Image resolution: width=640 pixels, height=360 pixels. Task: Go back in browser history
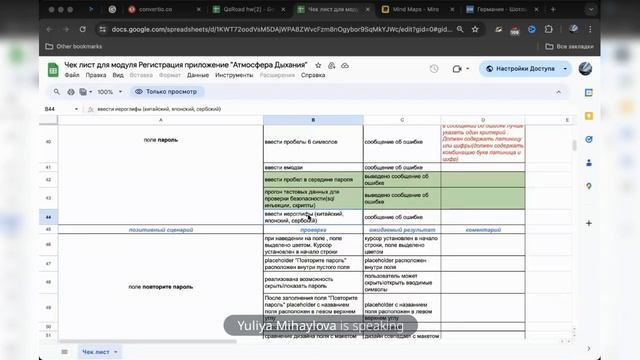[x=49, y=29]
